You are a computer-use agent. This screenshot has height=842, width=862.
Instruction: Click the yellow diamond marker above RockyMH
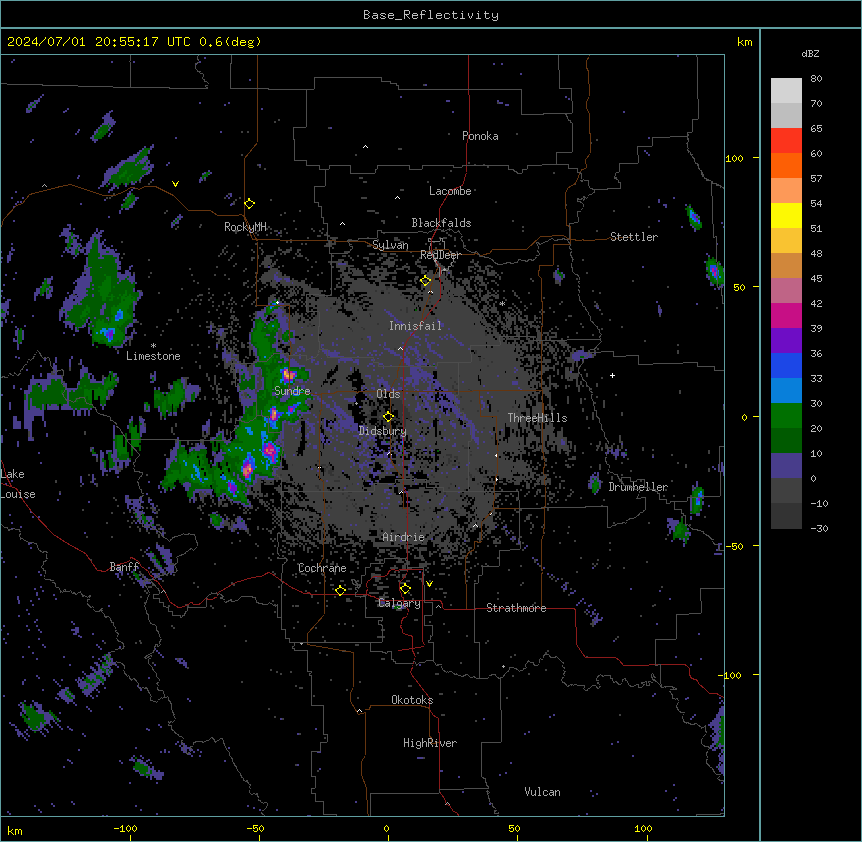click(250, 204)
